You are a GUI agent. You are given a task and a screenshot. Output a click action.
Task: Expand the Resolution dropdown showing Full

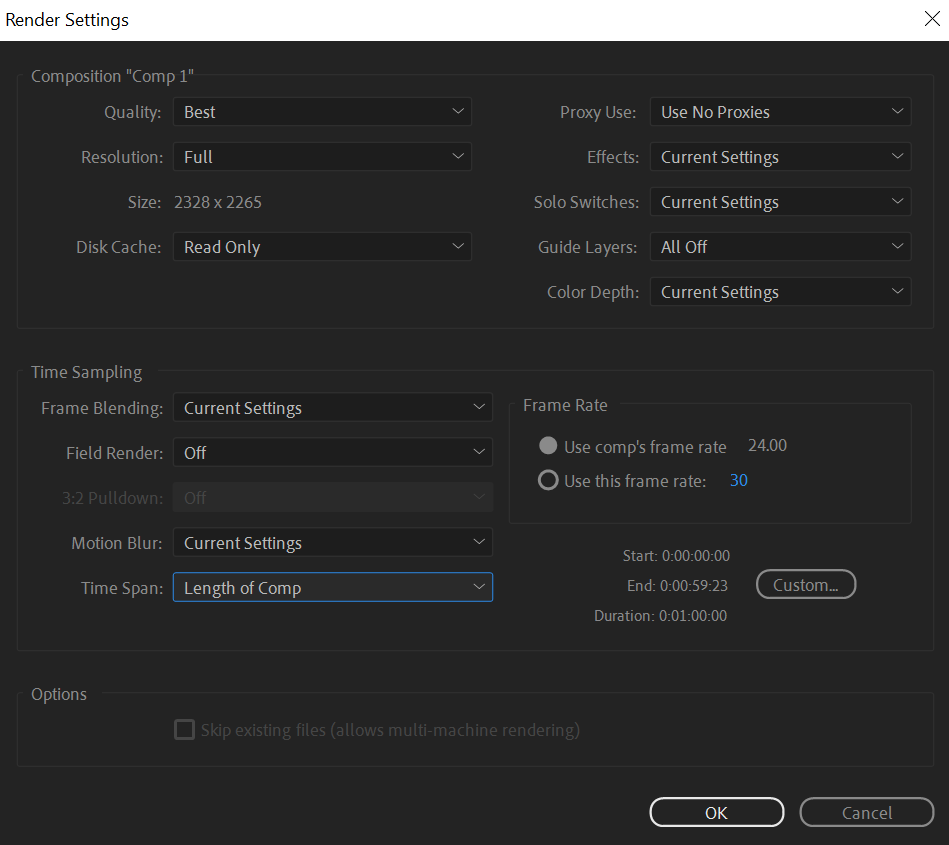(321, 157)
